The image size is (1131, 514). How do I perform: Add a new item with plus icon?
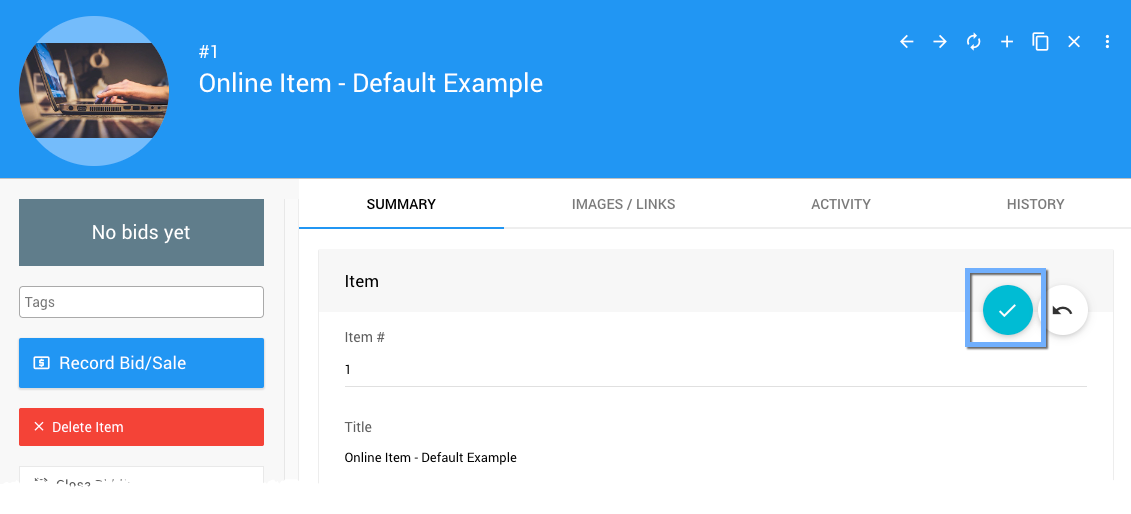click(1007, 42)
